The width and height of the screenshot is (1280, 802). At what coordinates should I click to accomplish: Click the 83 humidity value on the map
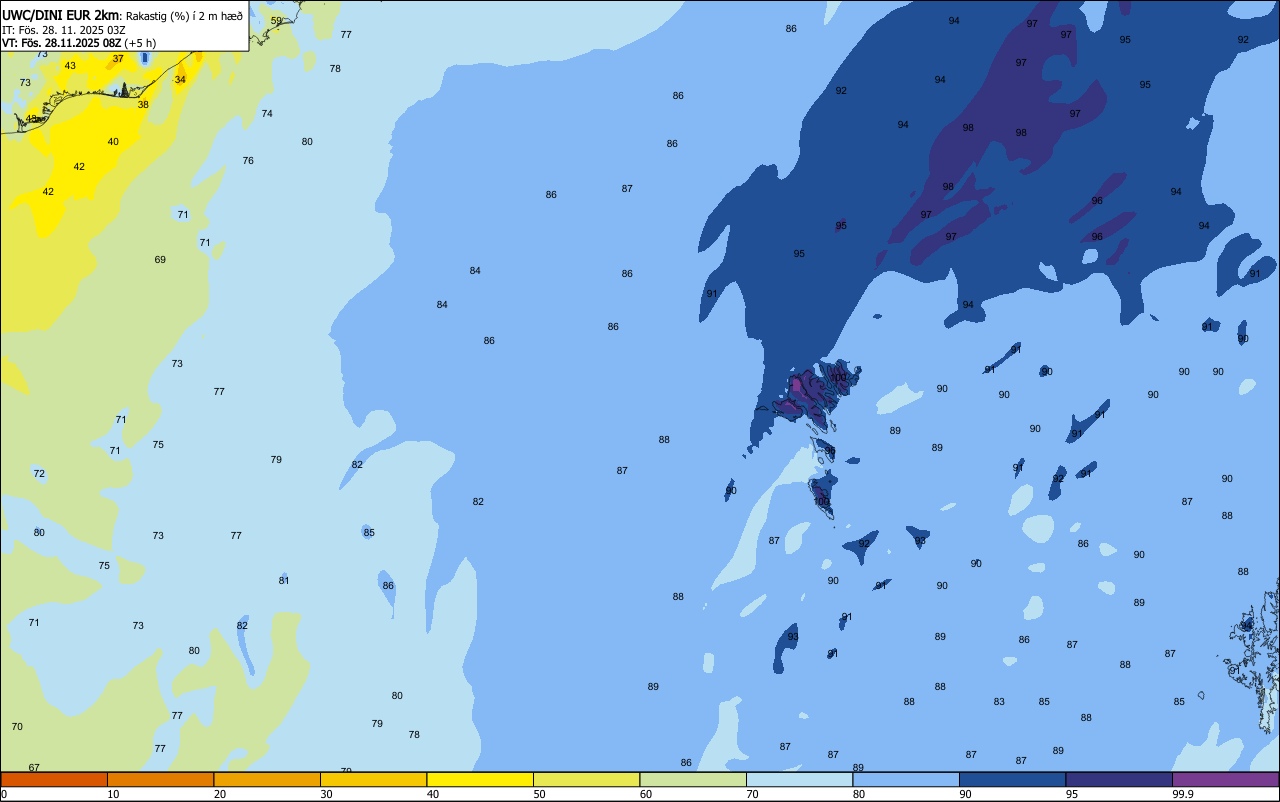[x=999, y=702]
